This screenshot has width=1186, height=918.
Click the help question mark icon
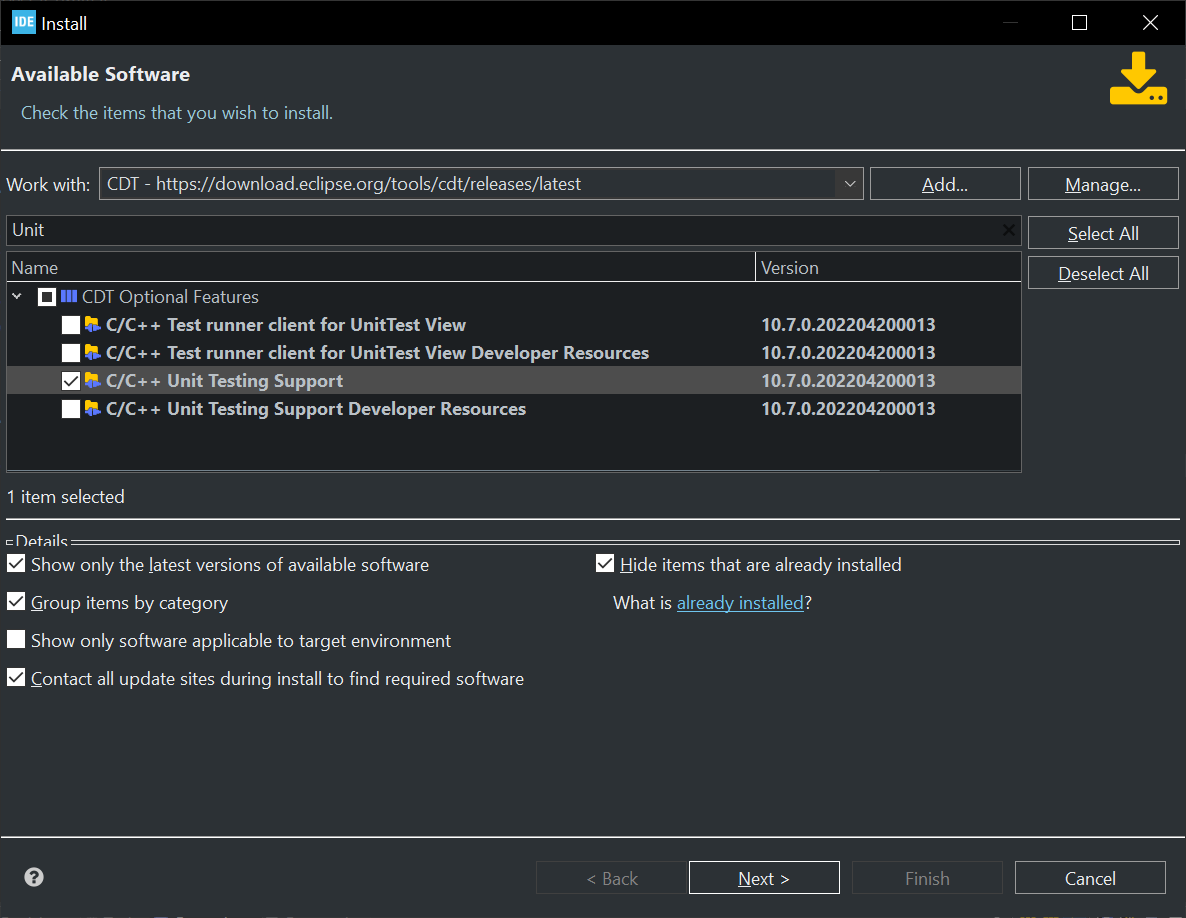[x=34, y=877]
